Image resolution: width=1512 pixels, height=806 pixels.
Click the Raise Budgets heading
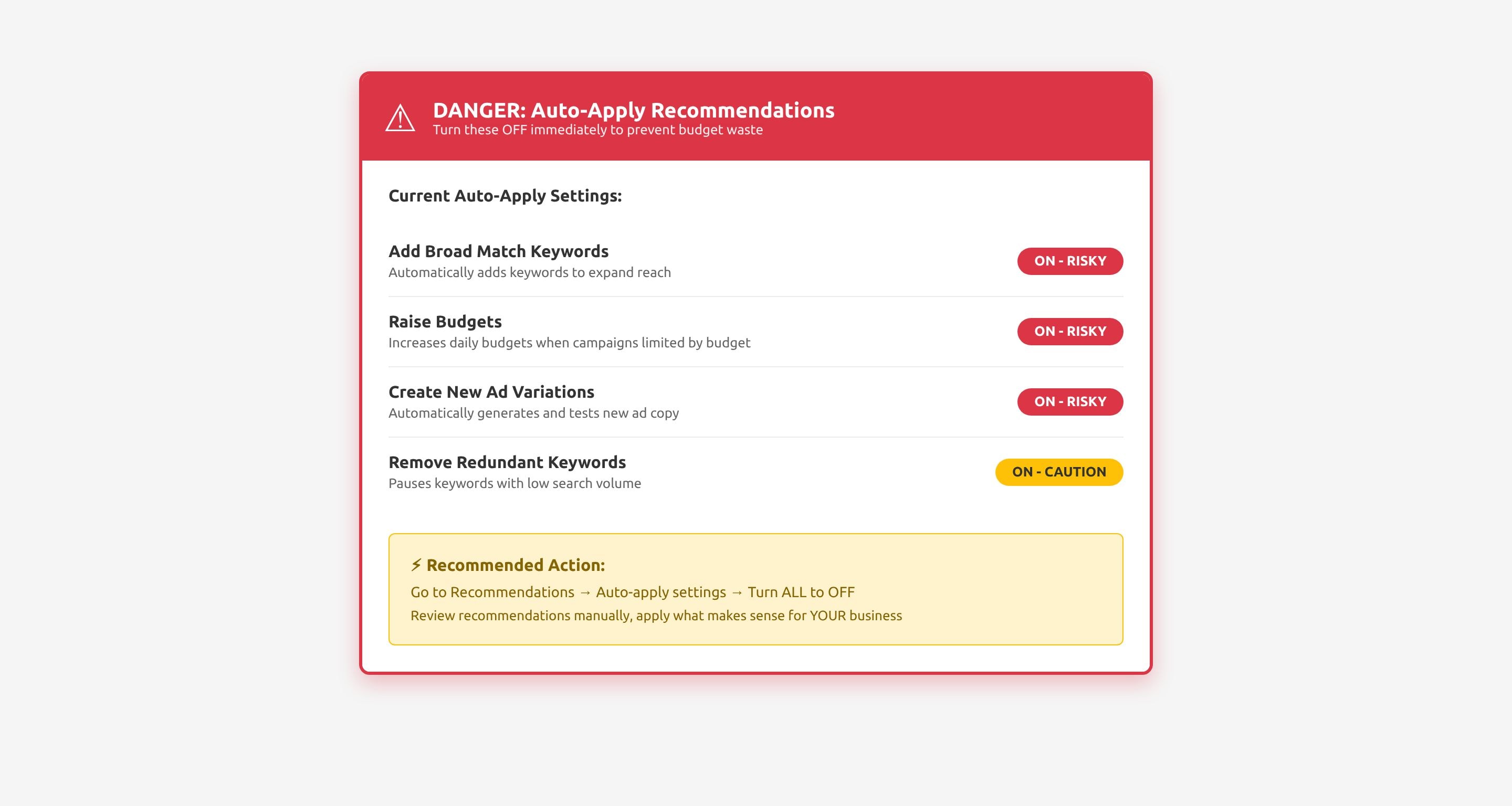click(x=444, y=322)
